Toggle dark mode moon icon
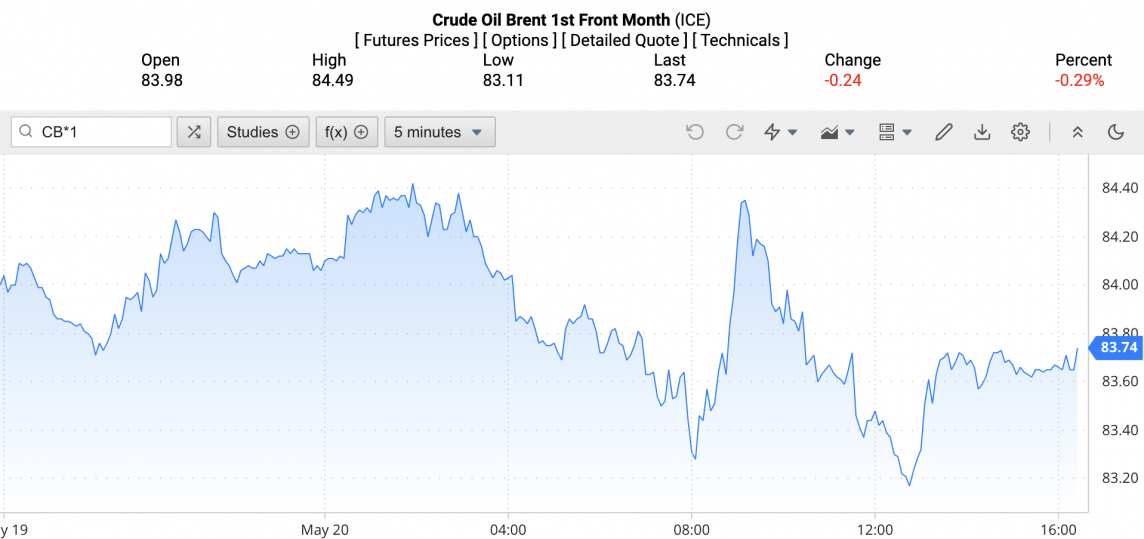Image resolution: width=1144 pixels, height=539 pixels. 1116,132
